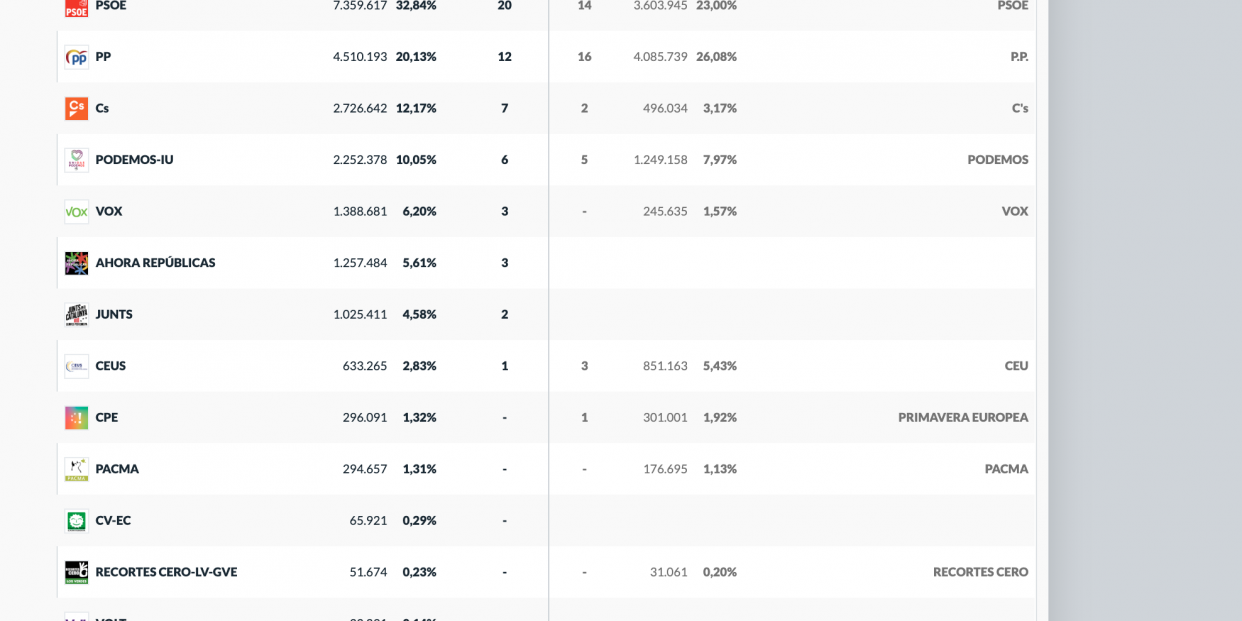Click the Cs seat count 7
The height and width of the screenshot is (621, 1242).
coord(504,108)
